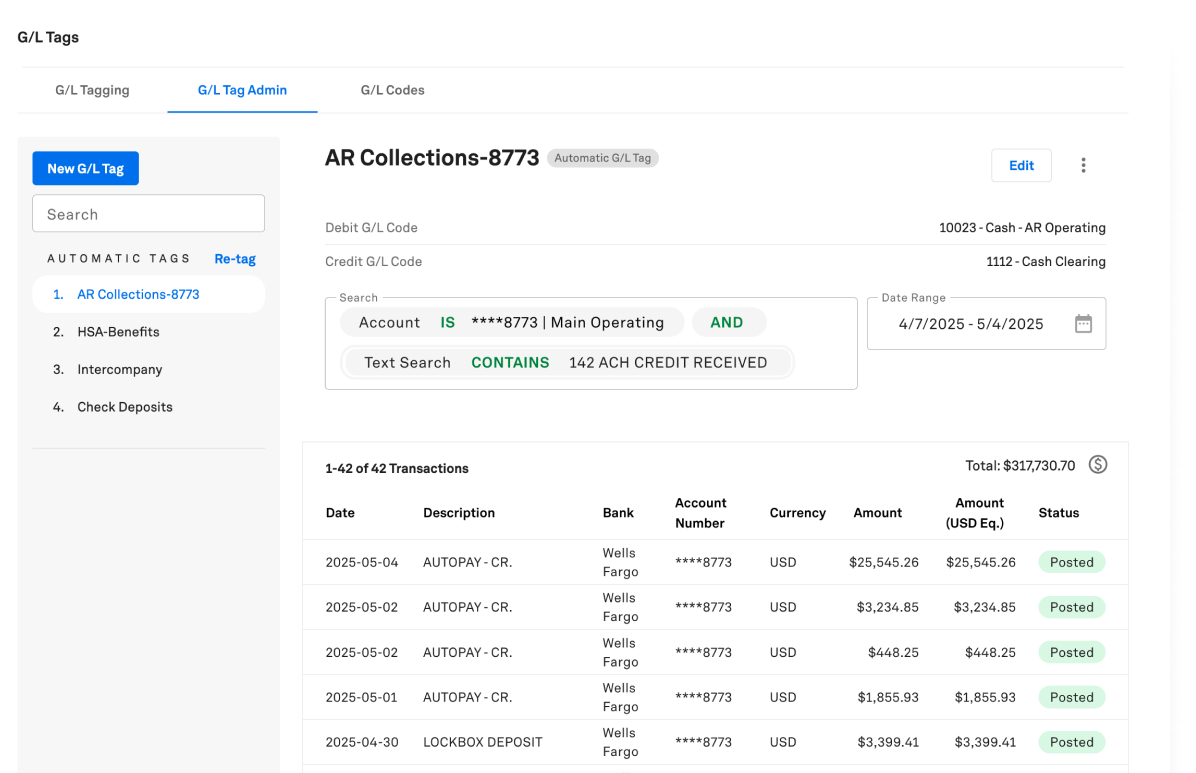Switch to the G/L Tagging tab
Viewport: 1196px width, 773px height.
coord(92,90)
